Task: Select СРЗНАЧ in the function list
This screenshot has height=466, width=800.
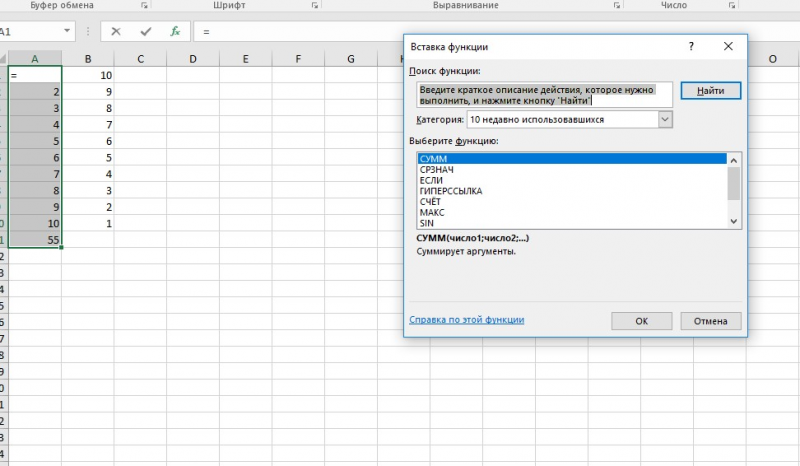Action: pos(437,169)
